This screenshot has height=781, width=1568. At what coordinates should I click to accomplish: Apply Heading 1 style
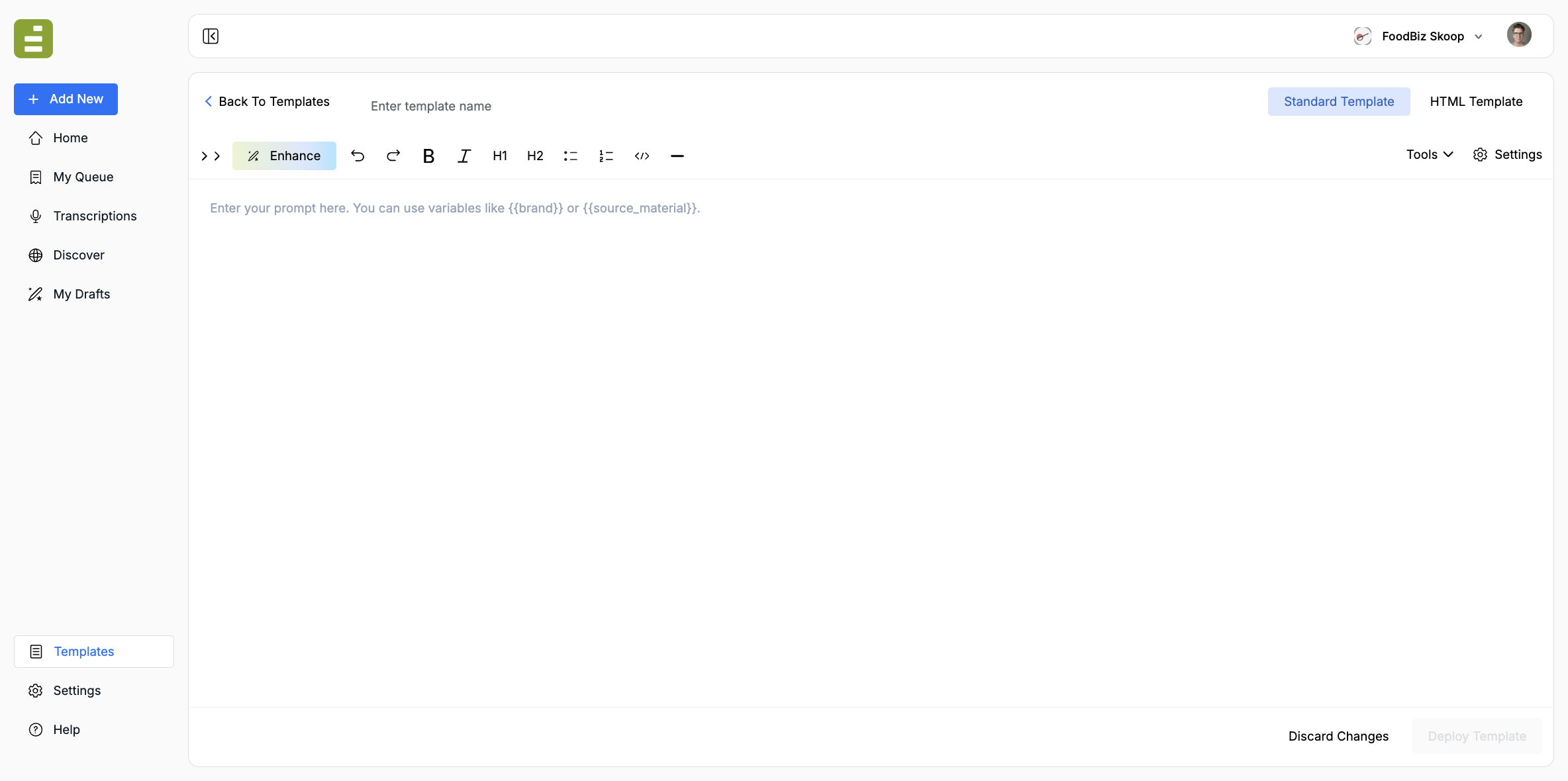click(500, 156)
